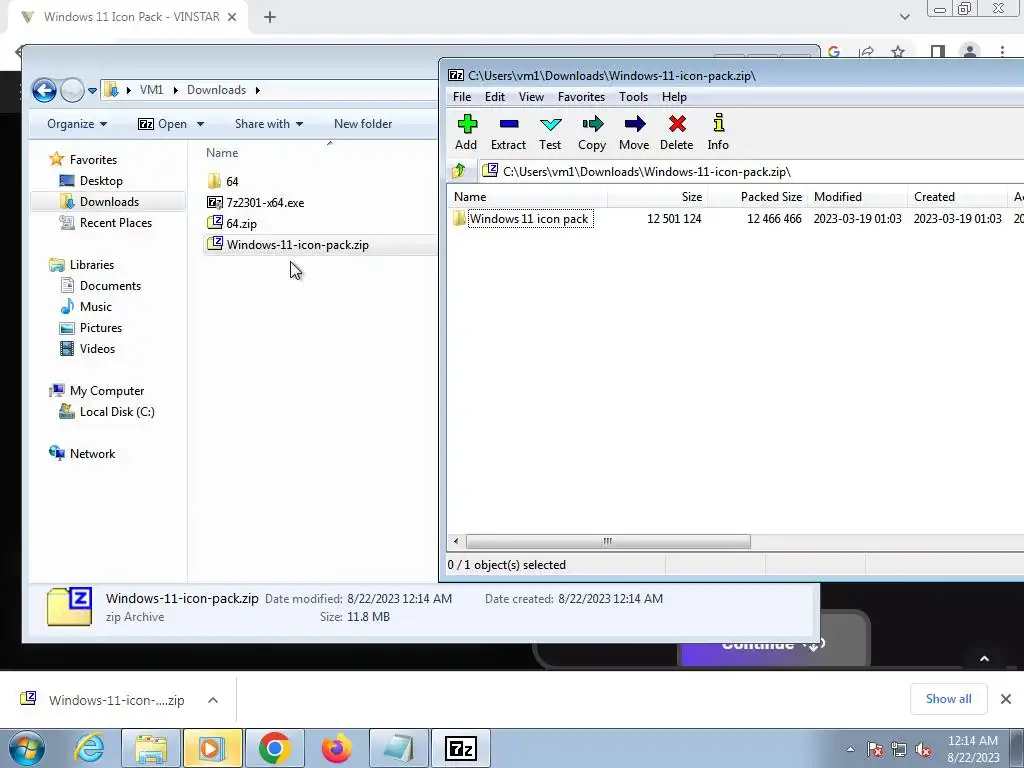The height and width of the screenshot is (768, 1024).
Task: Run Test on the archive in 7-Zip
Action: click(x=550, y=132)
